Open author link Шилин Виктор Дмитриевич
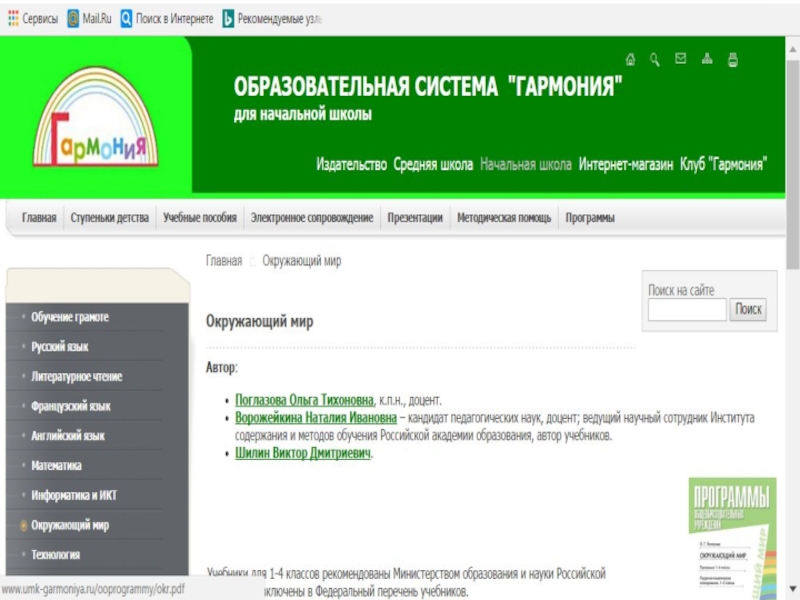This screenshot has width=800, height=600. pos(303,453)
